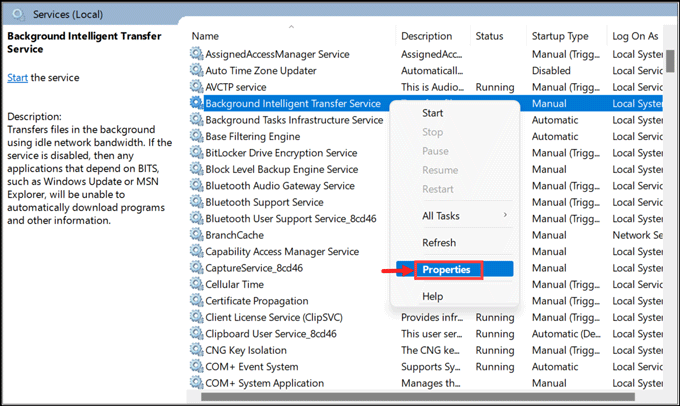Screen dimensions: 680x406
Task: Click the Capability Access Manager Service gear icon
Action: (x=196, y=252)
